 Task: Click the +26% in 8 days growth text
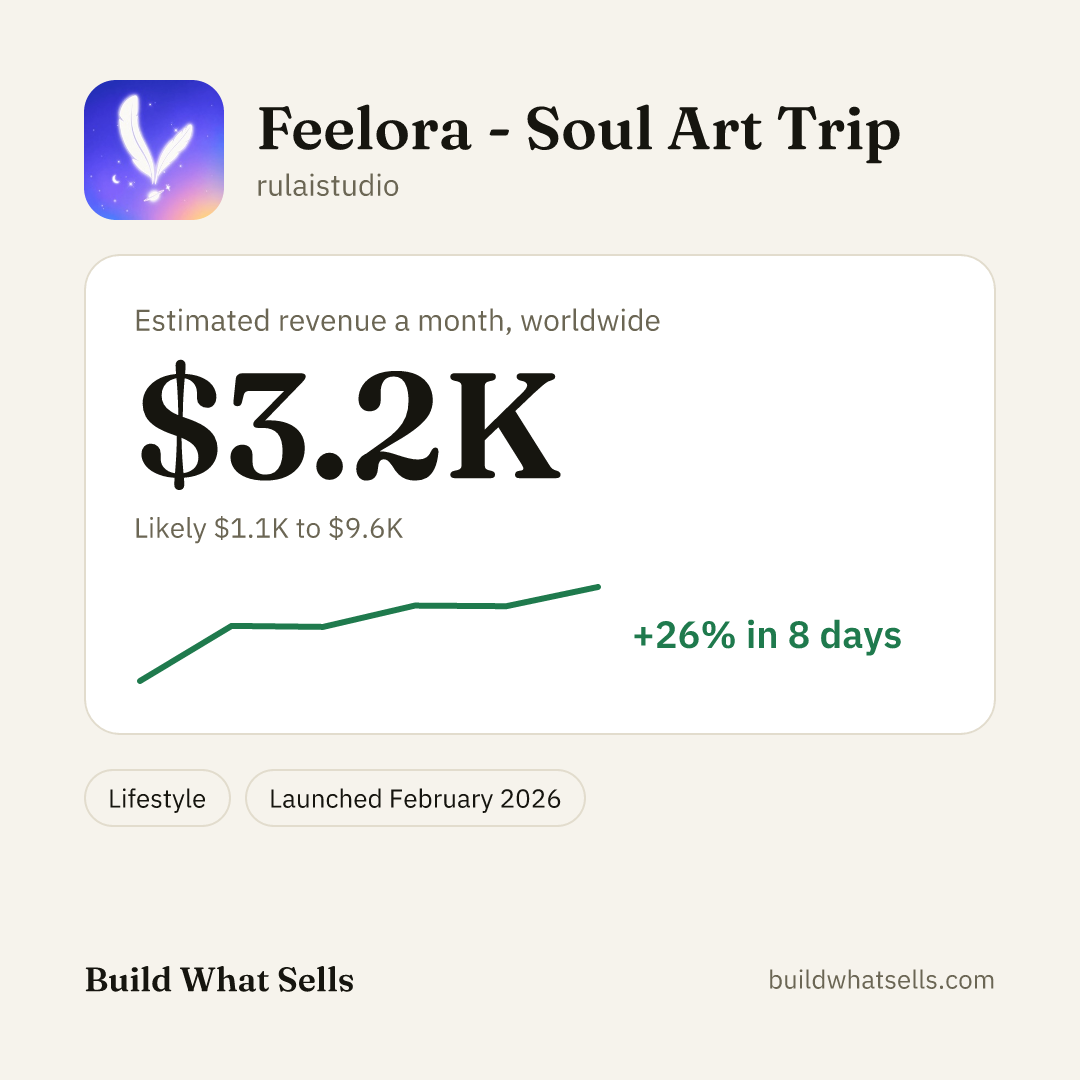(x=767, y=635)
